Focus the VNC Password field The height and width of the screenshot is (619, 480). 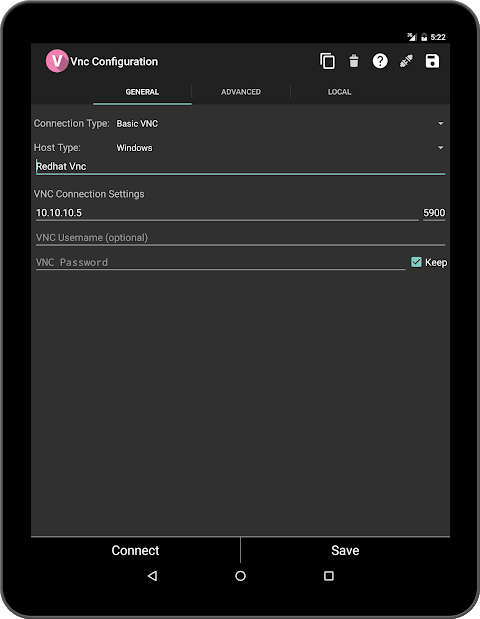click(220, 263)
